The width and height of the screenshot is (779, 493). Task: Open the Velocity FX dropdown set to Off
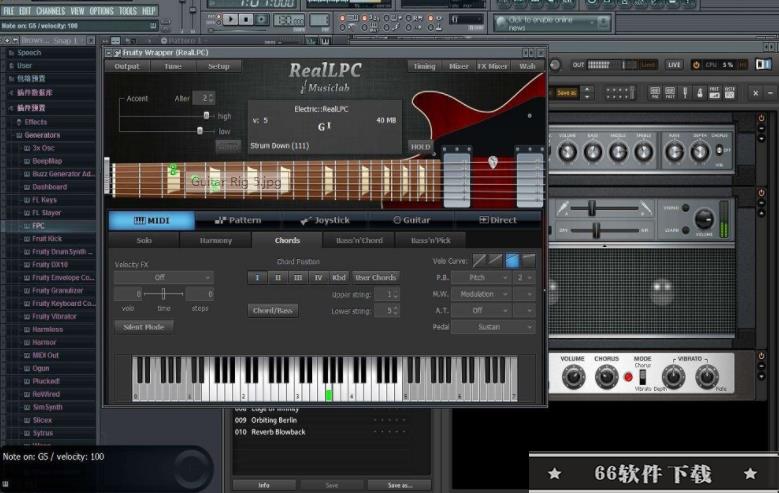(164, 277)
